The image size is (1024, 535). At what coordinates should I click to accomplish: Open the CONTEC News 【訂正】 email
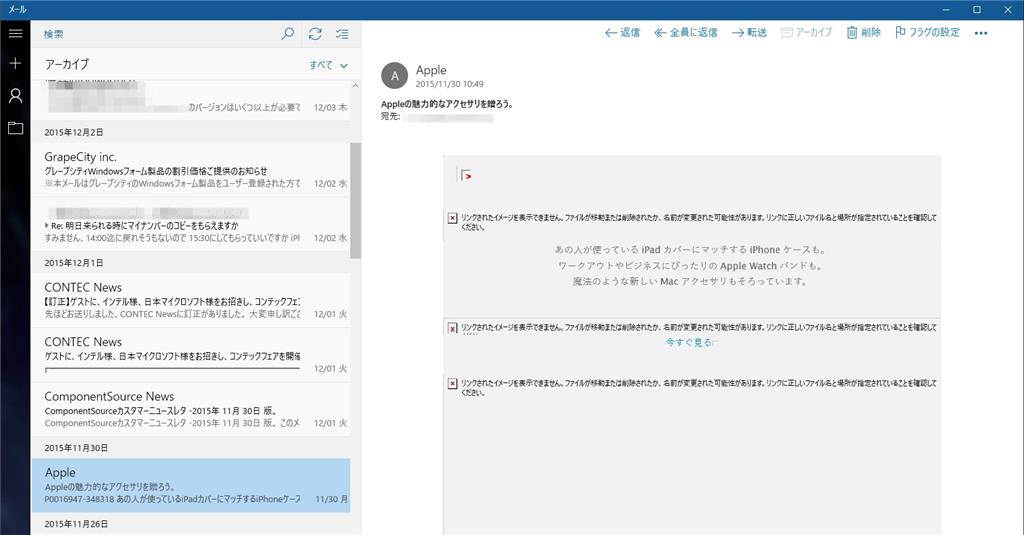[191, 300]
